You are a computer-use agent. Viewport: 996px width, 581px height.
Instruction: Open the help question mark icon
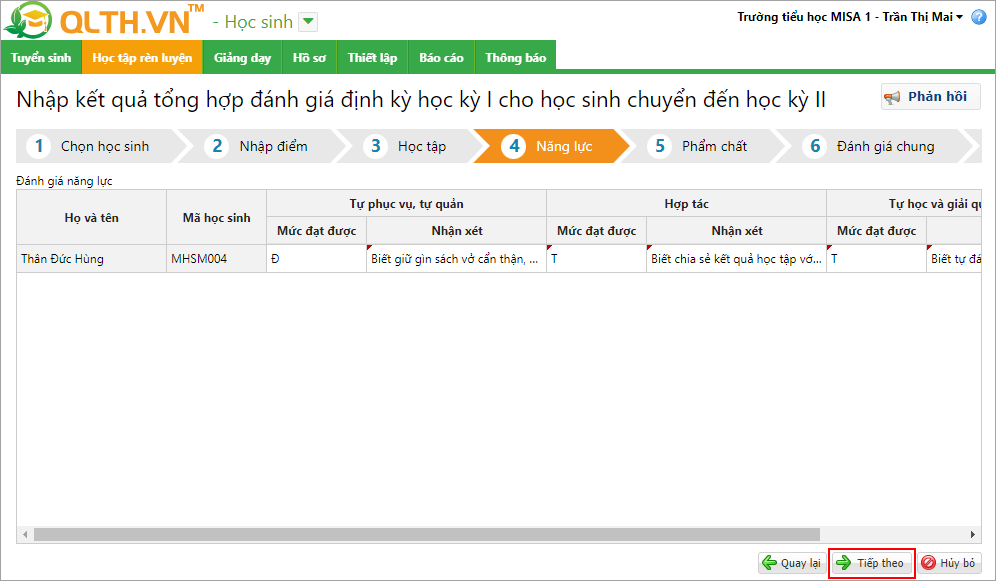979,17
